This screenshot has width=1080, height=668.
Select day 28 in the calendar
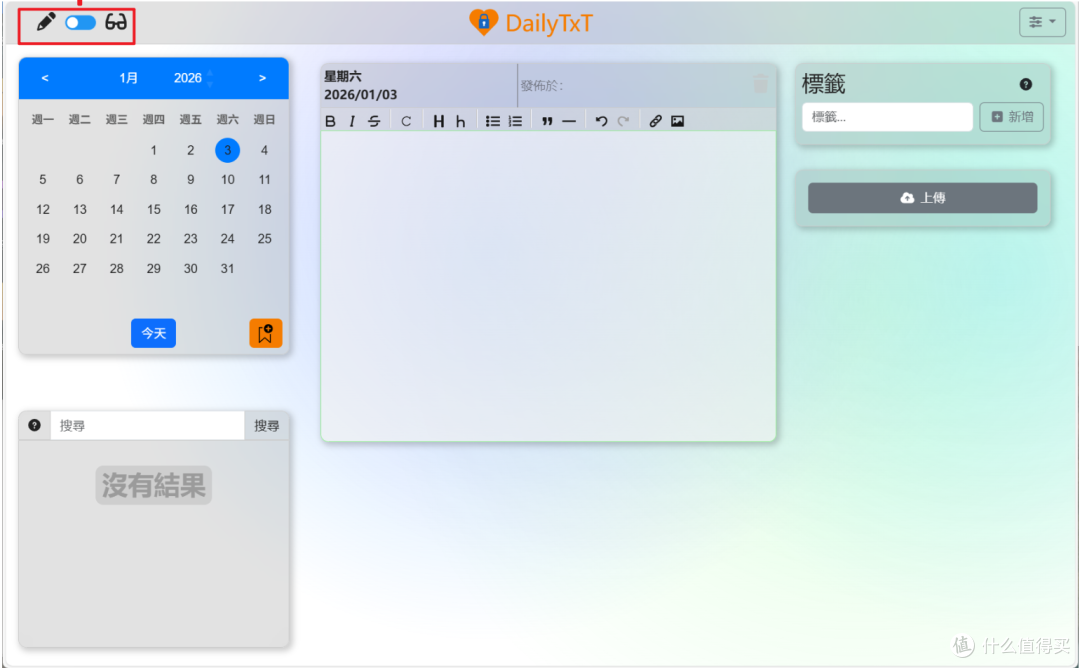(116, 269)
